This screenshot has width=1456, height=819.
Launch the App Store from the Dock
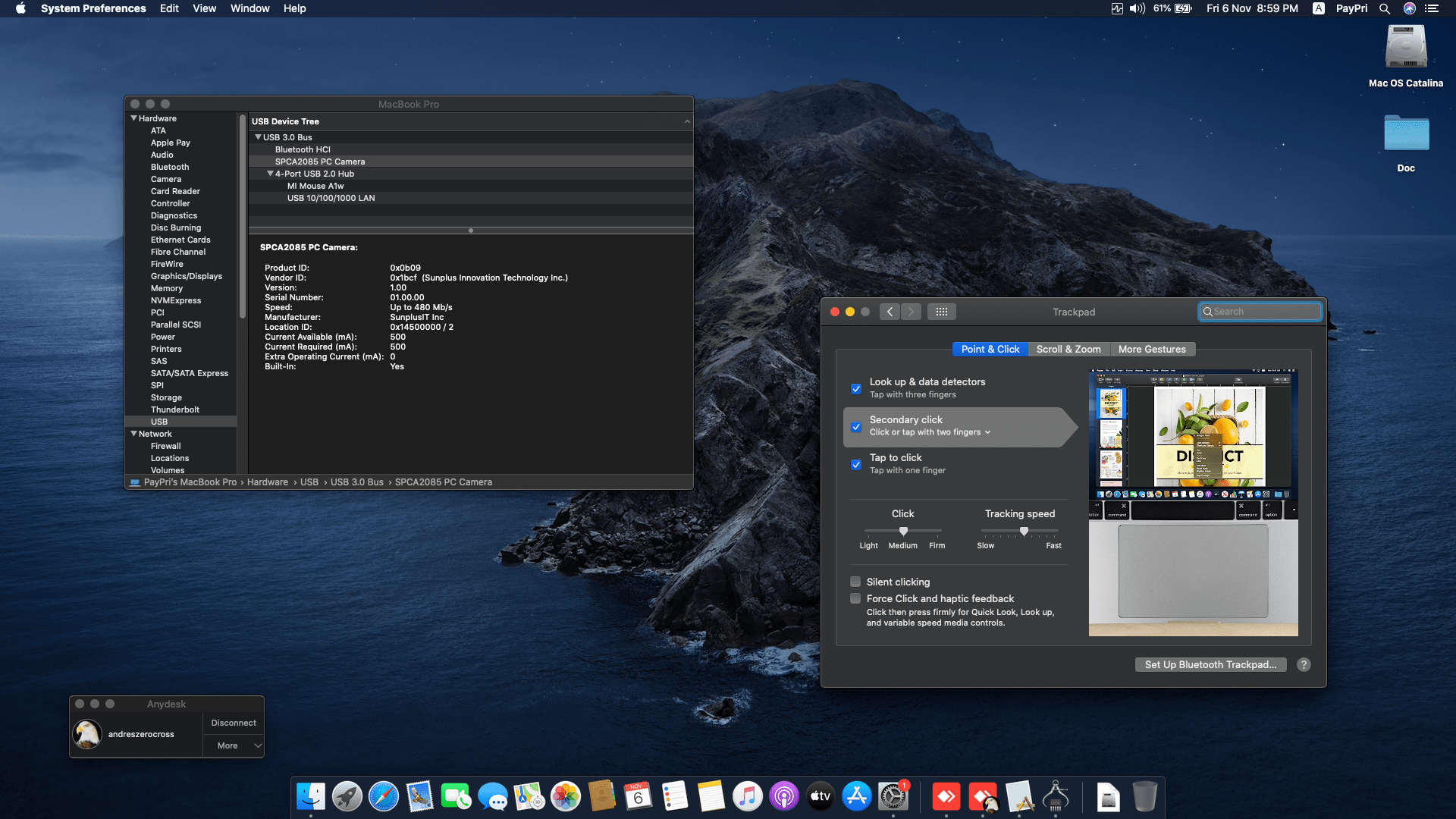pos(857,796)
